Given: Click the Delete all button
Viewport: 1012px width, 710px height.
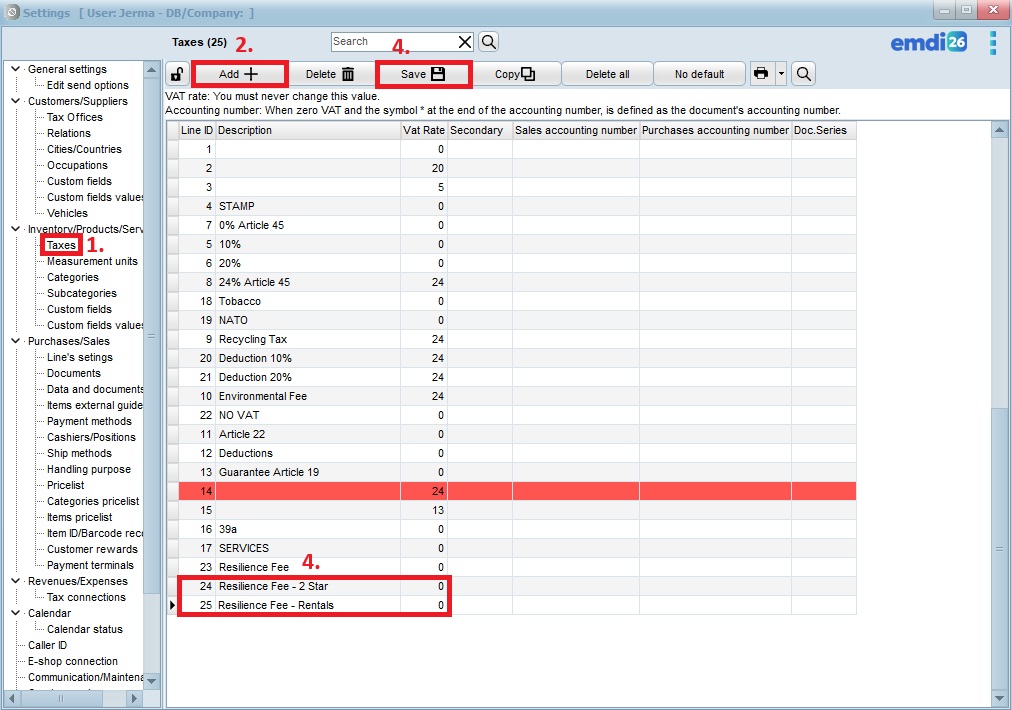Looking at the screenshot, I should (607, 74).
